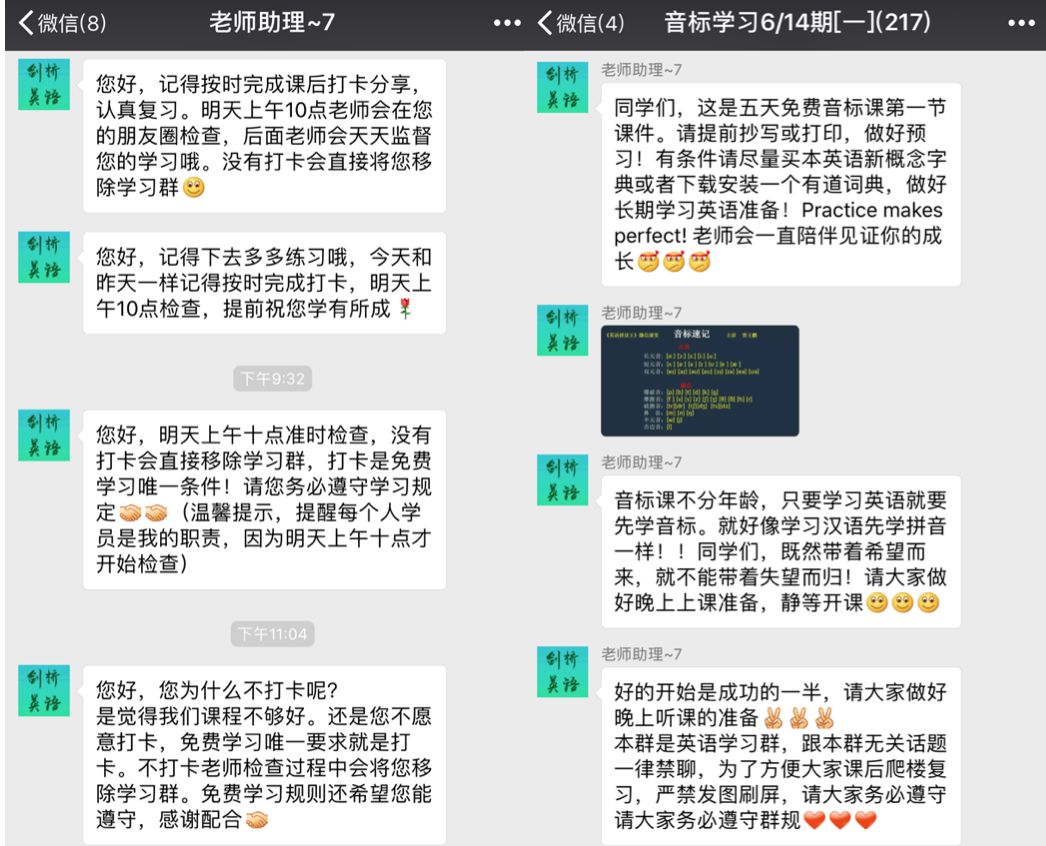
Task: Tap sender name above 音标速记 image
Action: pos(642,312)
